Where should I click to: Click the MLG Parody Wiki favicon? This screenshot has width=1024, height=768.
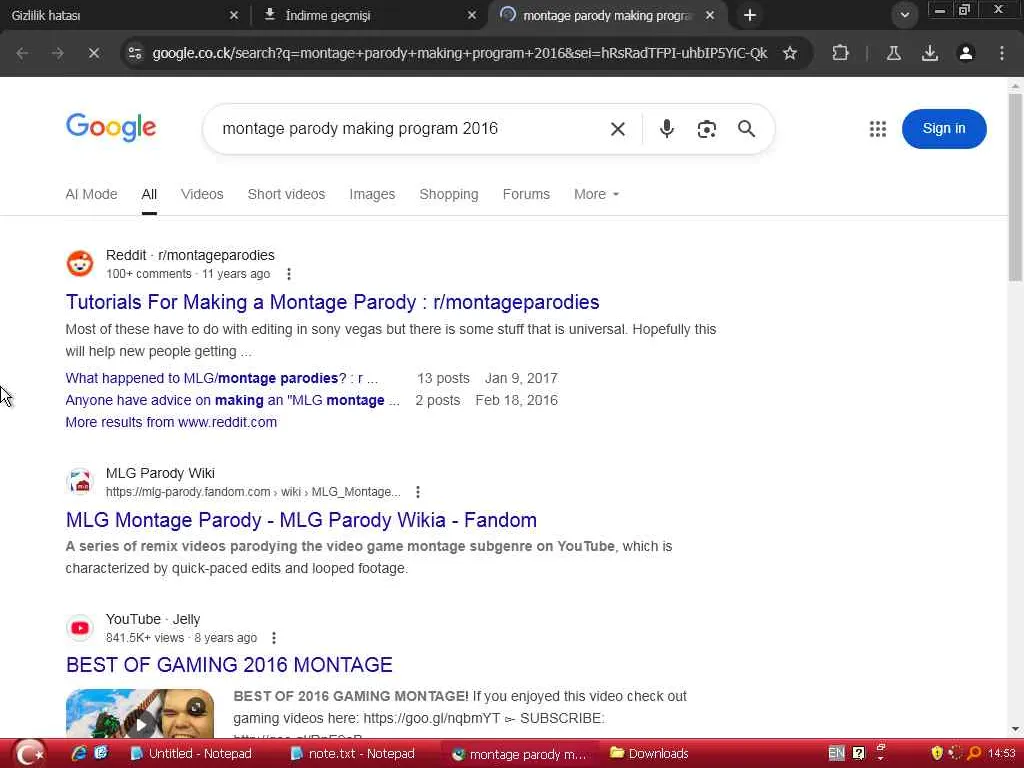(x=80, y=482)
